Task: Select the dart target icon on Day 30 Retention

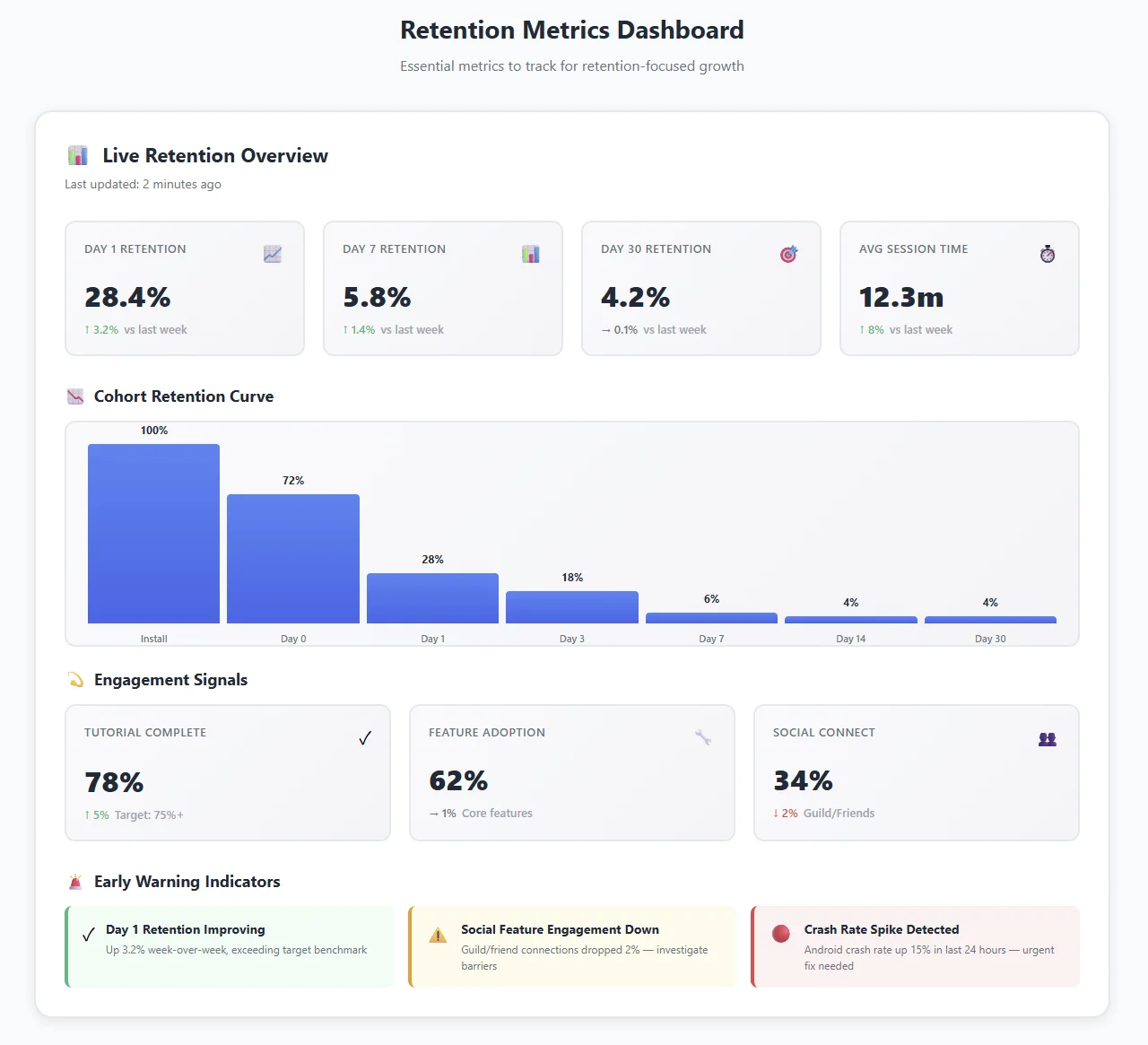Action: 788,254
